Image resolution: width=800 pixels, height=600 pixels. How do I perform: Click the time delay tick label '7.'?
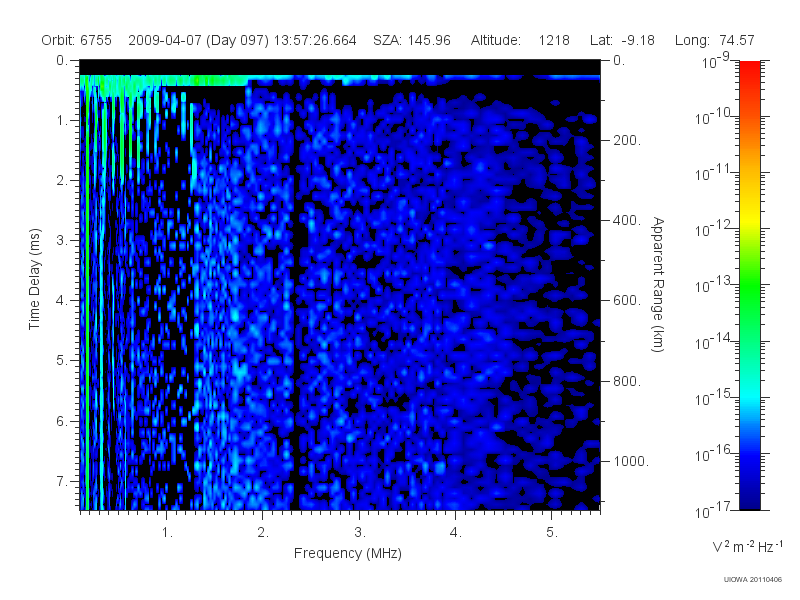point(62,481)
